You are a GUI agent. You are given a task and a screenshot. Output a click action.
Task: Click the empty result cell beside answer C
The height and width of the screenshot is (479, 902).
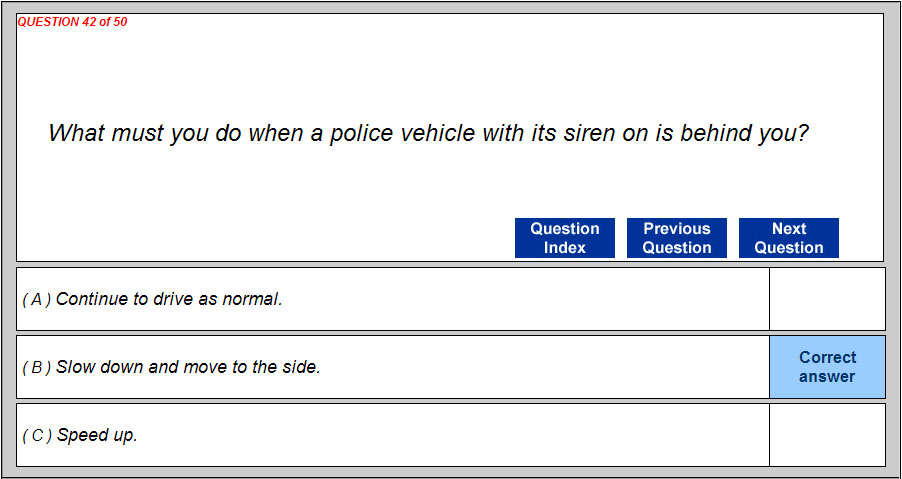(827, 435)
